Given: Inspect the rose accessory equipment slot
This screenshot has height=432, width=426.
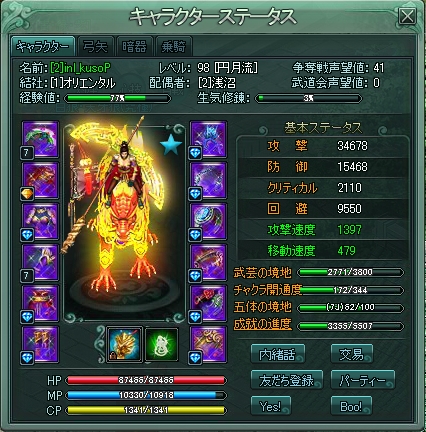Looking at the screenshot, I should (x=209, y=303).
